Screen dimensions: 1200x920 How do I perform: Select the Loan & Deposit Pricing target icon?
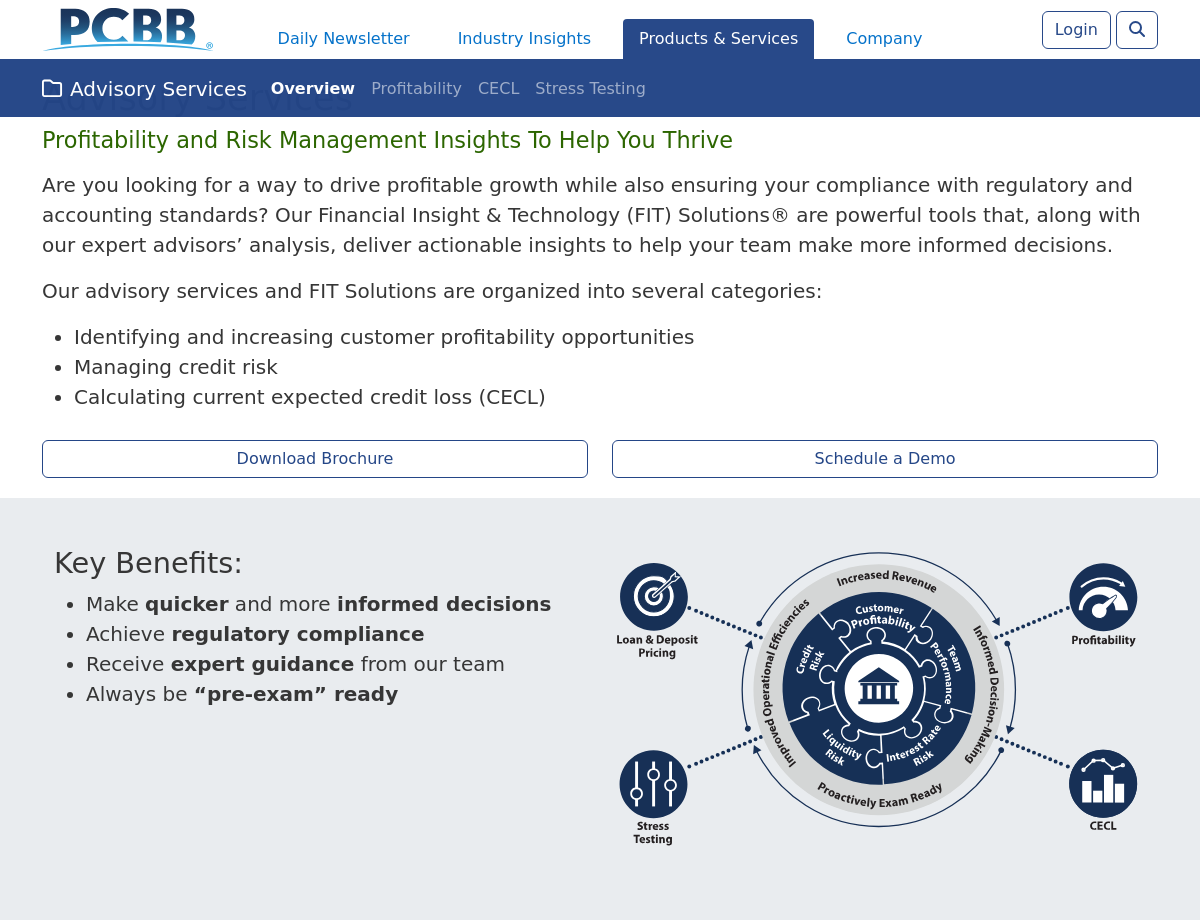point(654,597)
